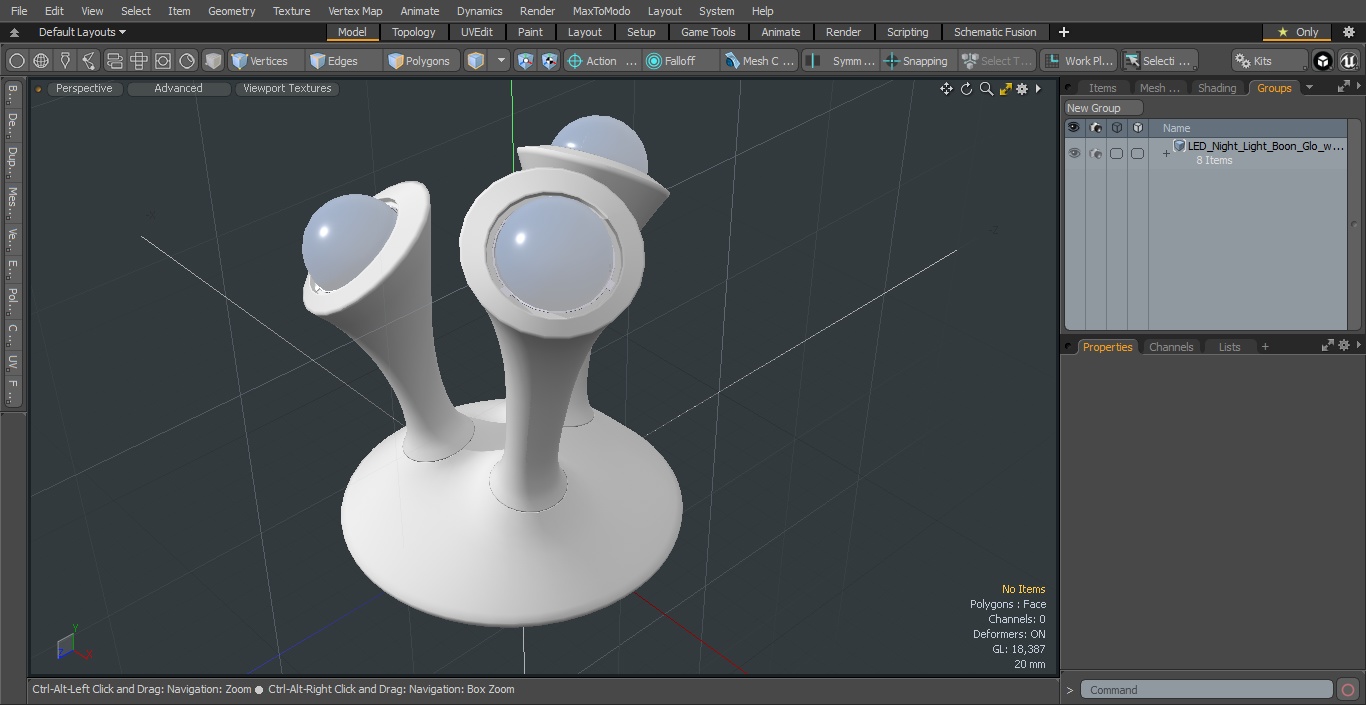Click the Viewport Textures button
Image resolution: width=1366 pixels, height=705 pixels.
(x=287, y=88)
